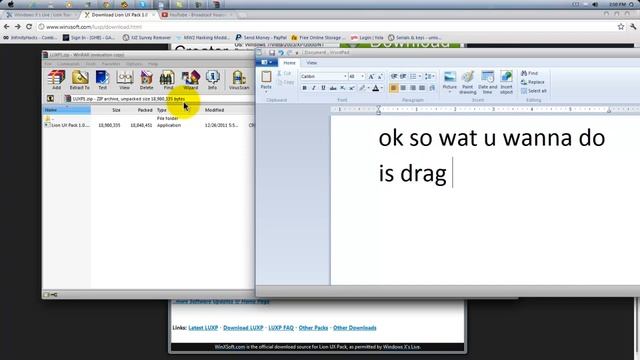Image resolution: width=640 pixels, height=360 pixels.
Task: Click Select all in WordPad
Action: [x=534, y=91]
